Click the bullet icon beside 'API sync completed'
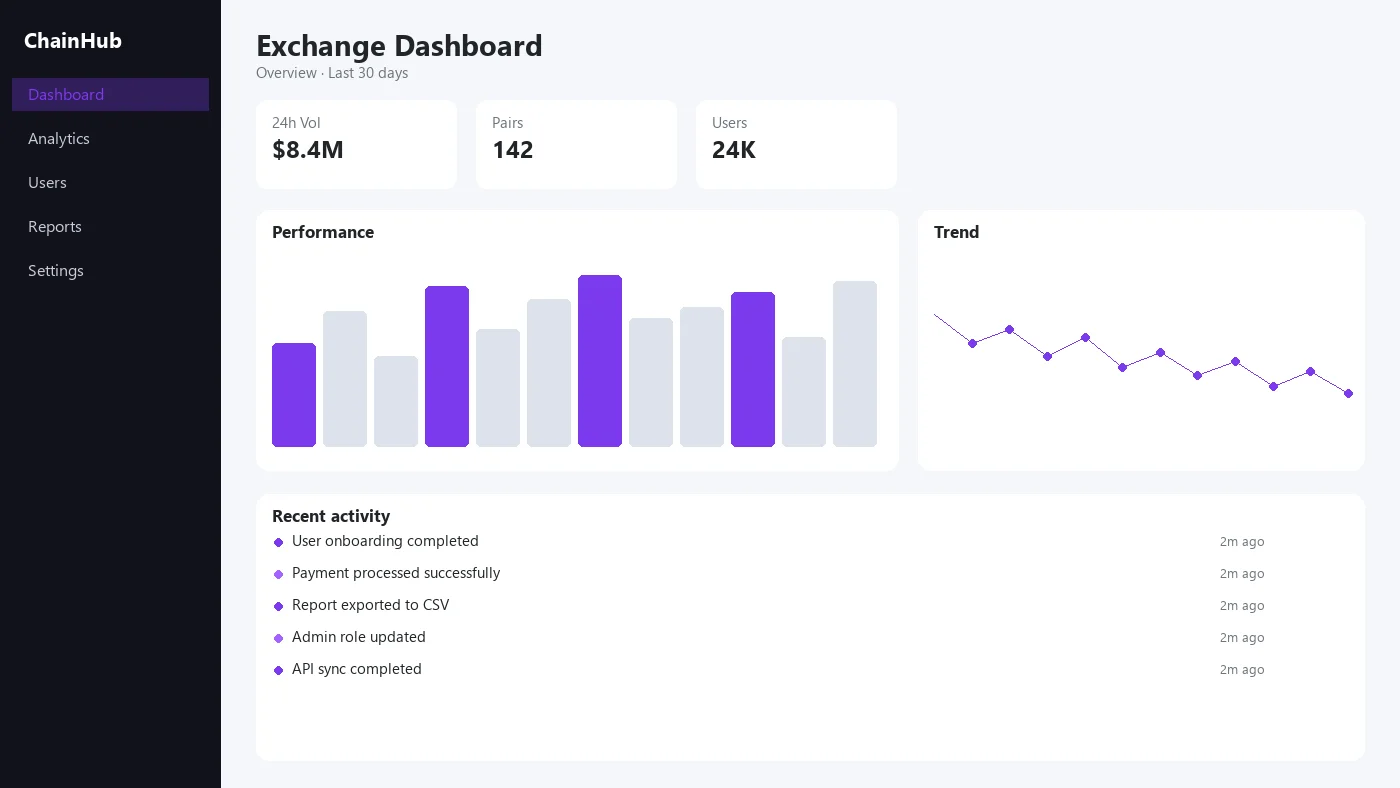Screen dimensions: 1400x788 [x=278, y=670]
